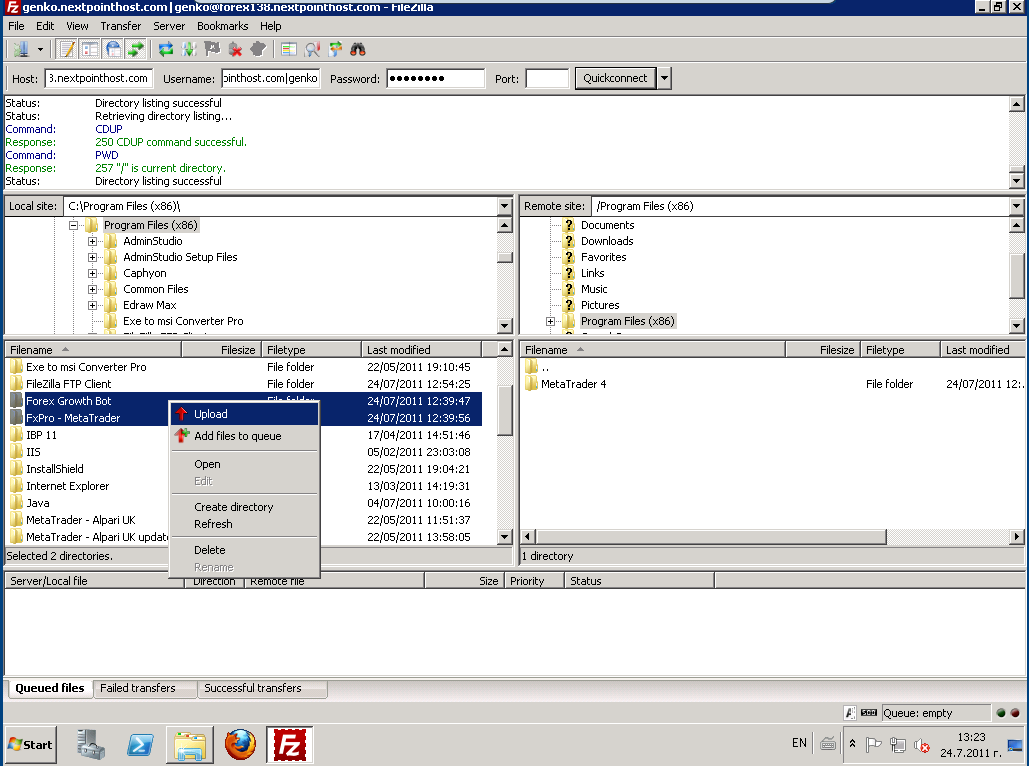Viewport: 1029px width, 766px height.
Task: Launch Windows PowerShell from the taskbar
Action: tap(140, 745)
